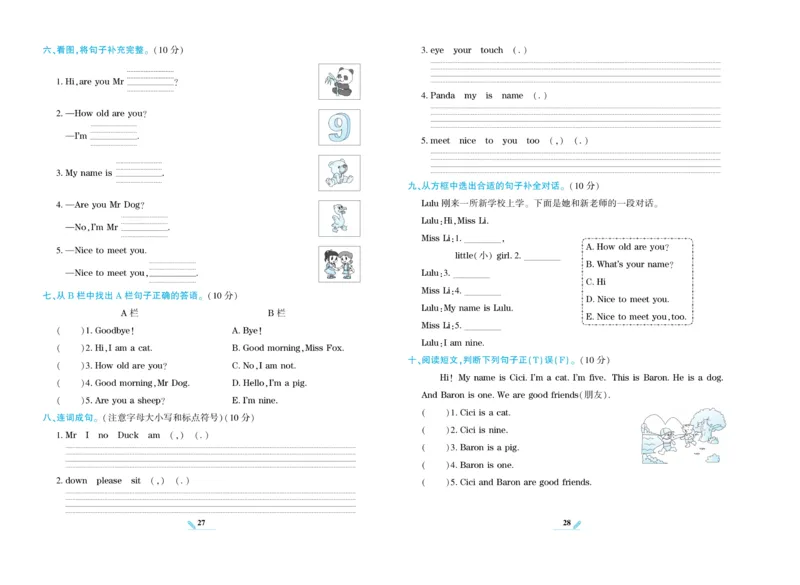Click the cartoon illustration beside the Cici passage
The width and height of the screenshot is (800, 585).
pos(679,439)
